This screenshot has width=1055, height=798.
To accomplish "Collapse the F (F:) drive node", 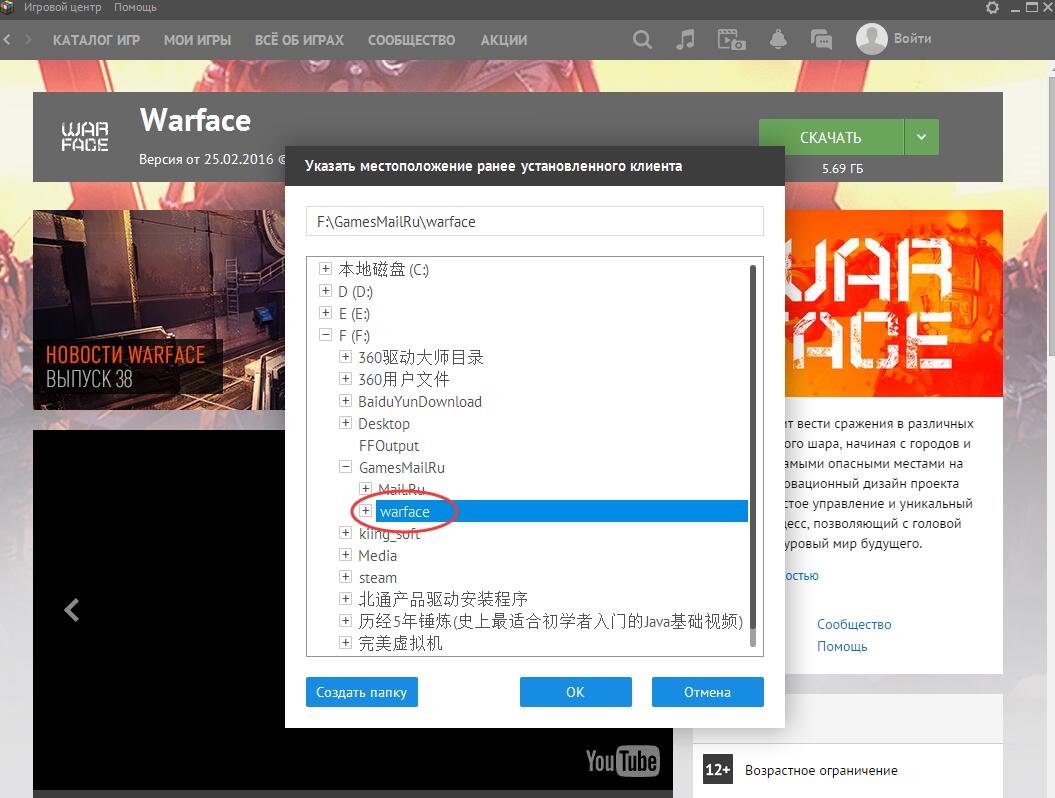I will point(326,335).
